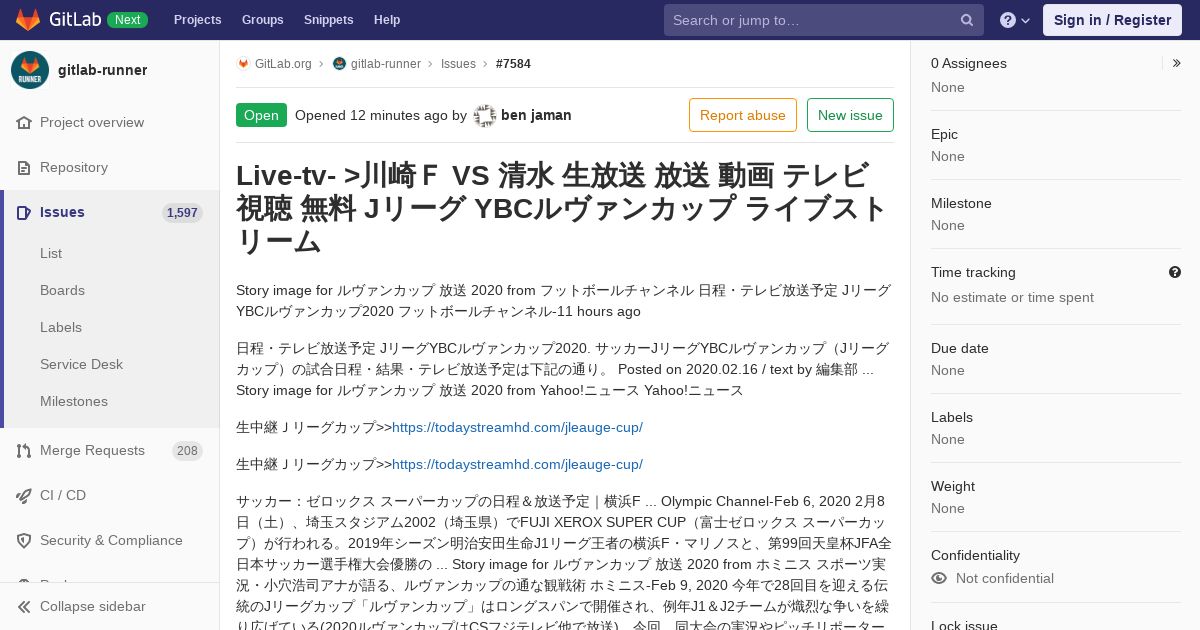
Task: Click the Due date section label
Action: [960, 348]
